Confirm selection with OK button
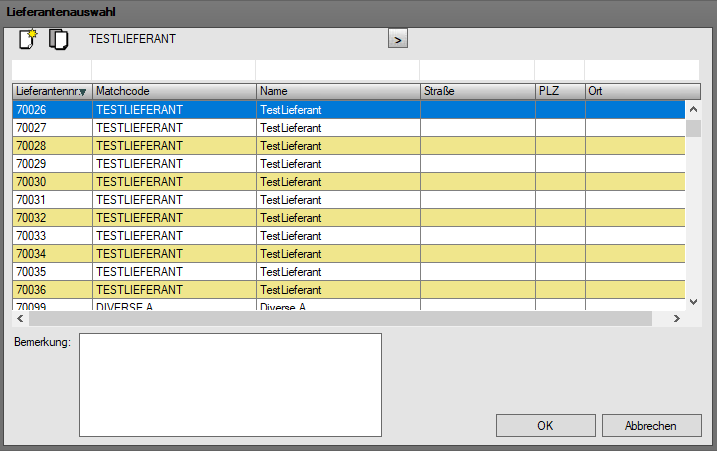This screenshot has width=717, height=451. point(545,425)
